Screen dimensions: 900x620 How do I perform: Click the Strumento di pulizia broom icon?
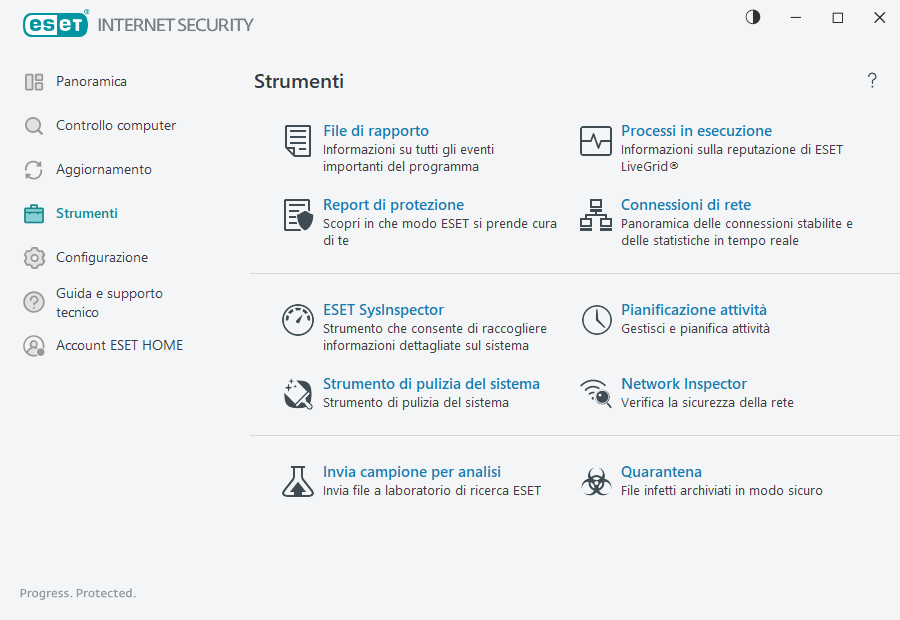tap(297, 394)
